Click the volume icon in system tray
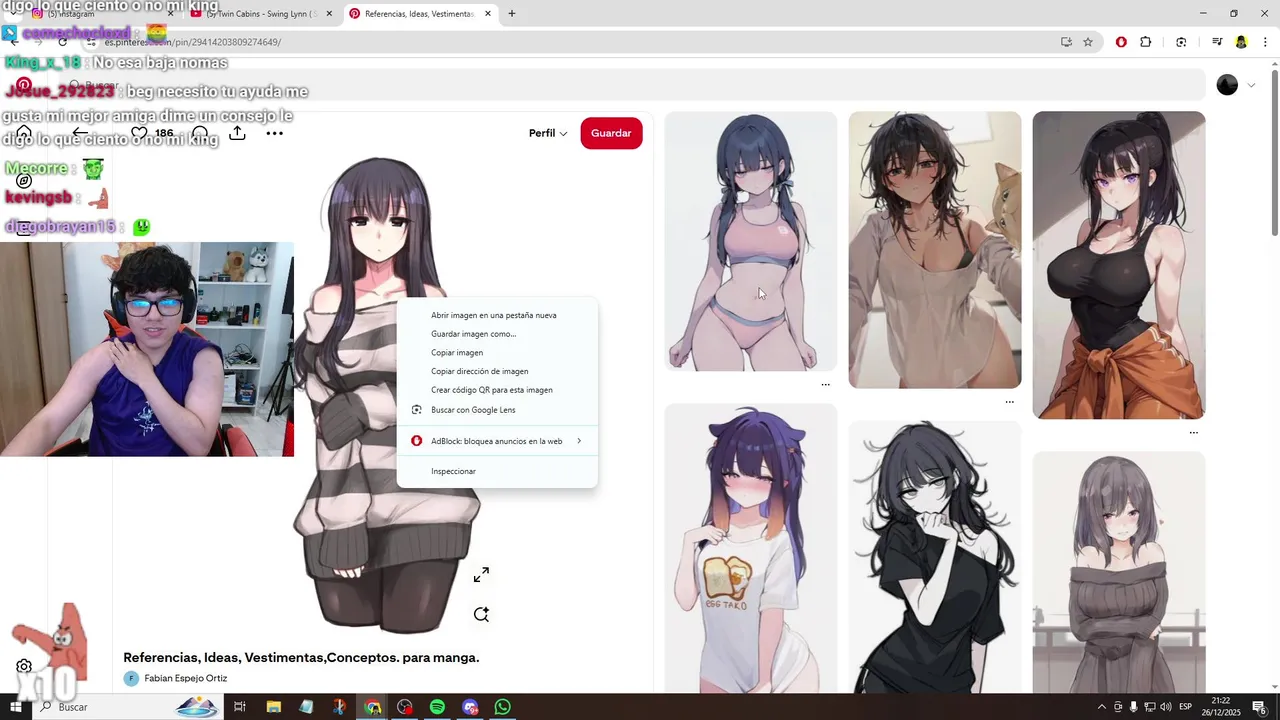The height and width of the screenshot is (720, 1280). click(x=1165, y=707)
